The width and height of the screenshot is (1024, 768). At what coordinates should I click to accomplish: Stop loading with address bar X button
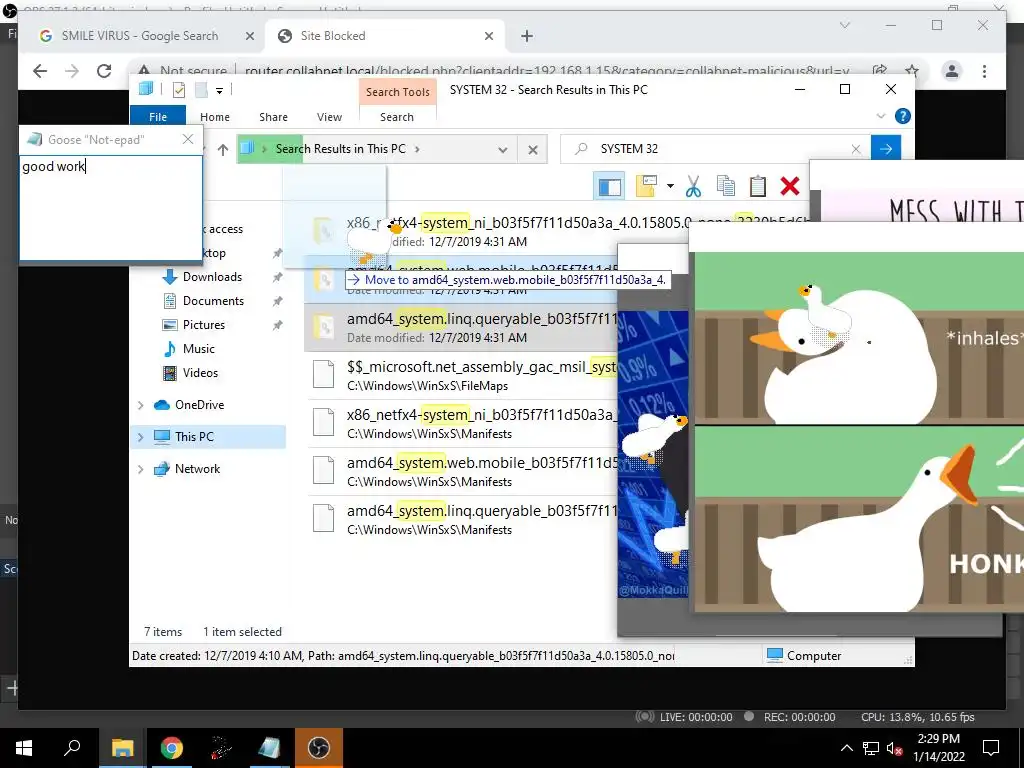(x=533, y=150)
